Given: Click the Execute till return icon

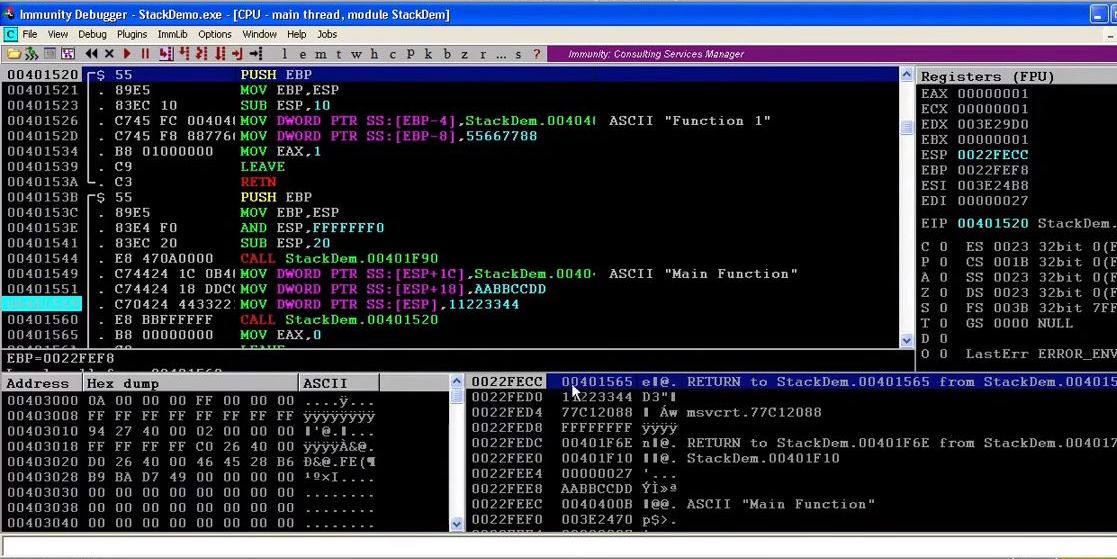Looking at the screenshot, I should tap(238, 53).
